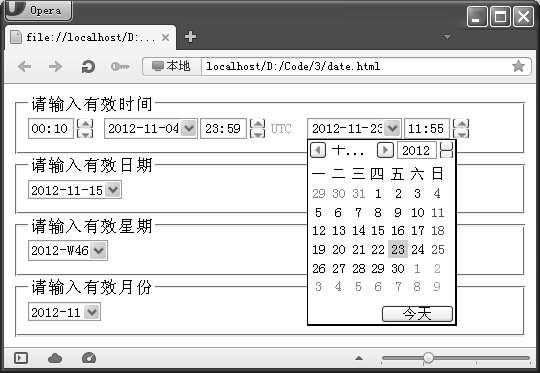Open a new tab with plus button

tap(190, 37)
